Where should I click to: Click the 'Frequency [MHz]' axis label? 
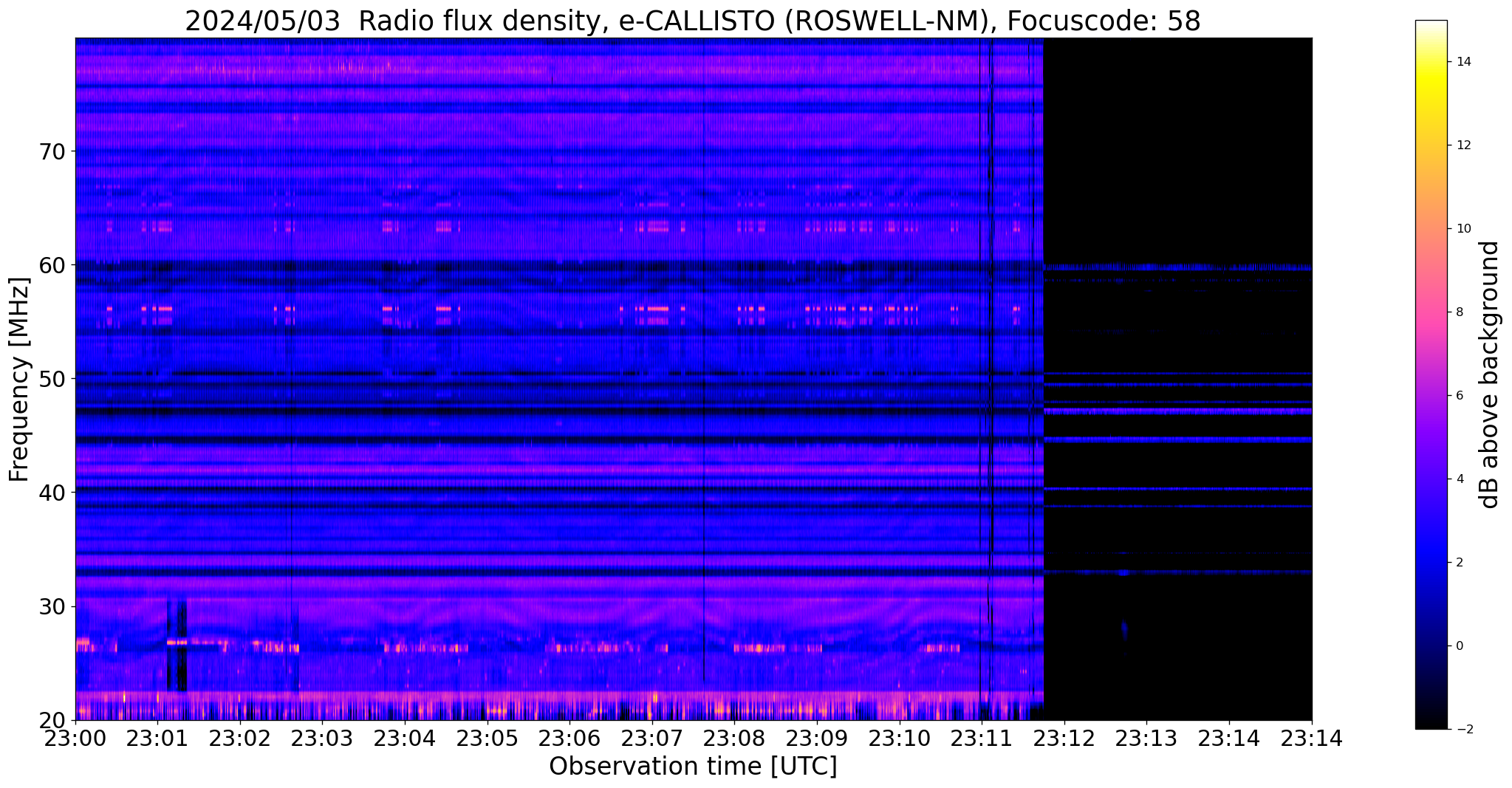[19, 380]
